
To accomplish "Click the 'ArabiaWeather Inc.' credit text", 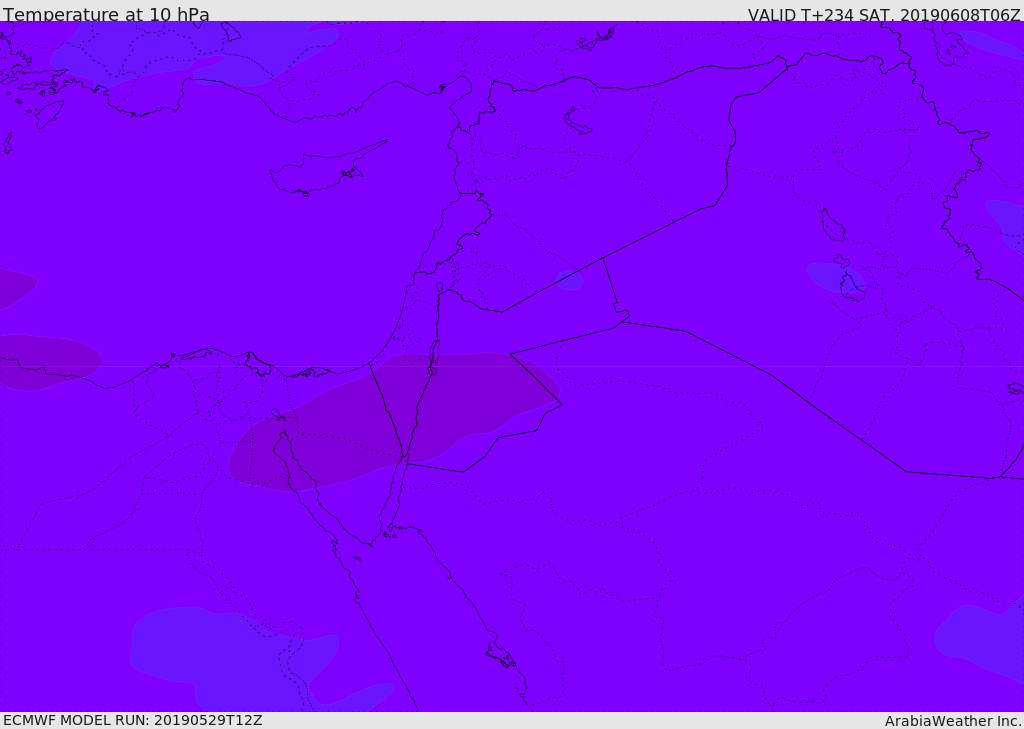I will tap(953, 721).
